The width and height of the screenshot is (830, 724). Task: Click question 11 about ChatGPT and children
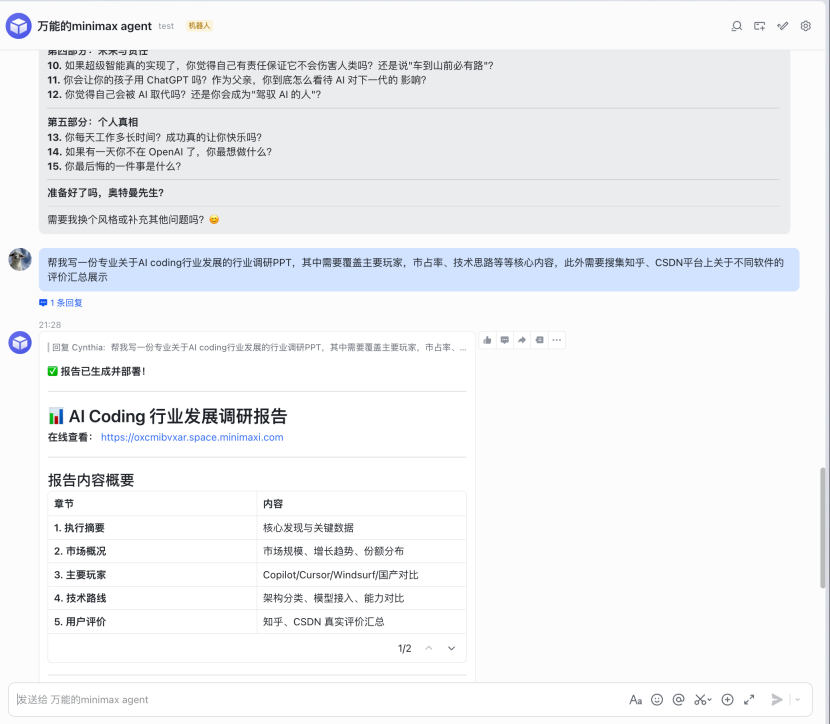click(x=237, y=80)
